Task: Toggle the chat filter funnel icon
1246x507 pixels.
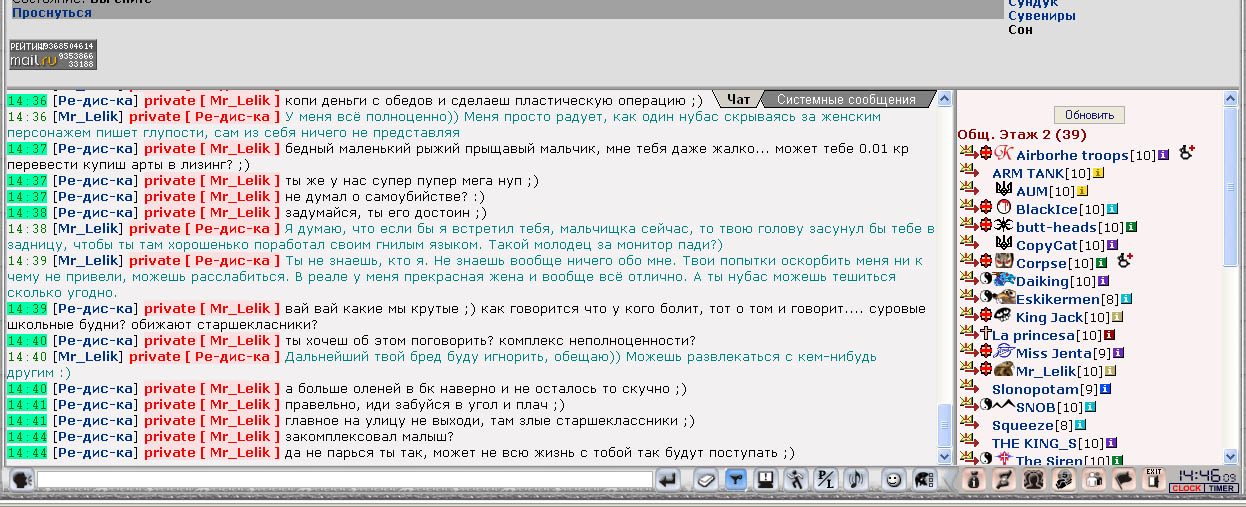Action: (736, 480)
